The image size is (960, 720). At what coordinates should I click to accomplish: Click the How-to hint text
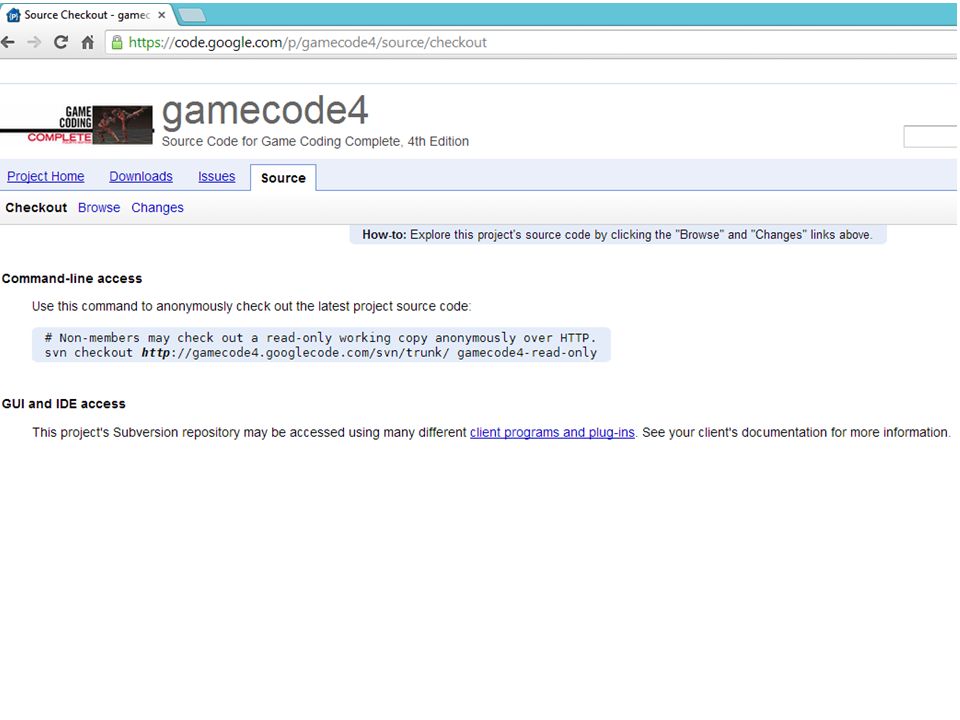(x=617, y=234)
